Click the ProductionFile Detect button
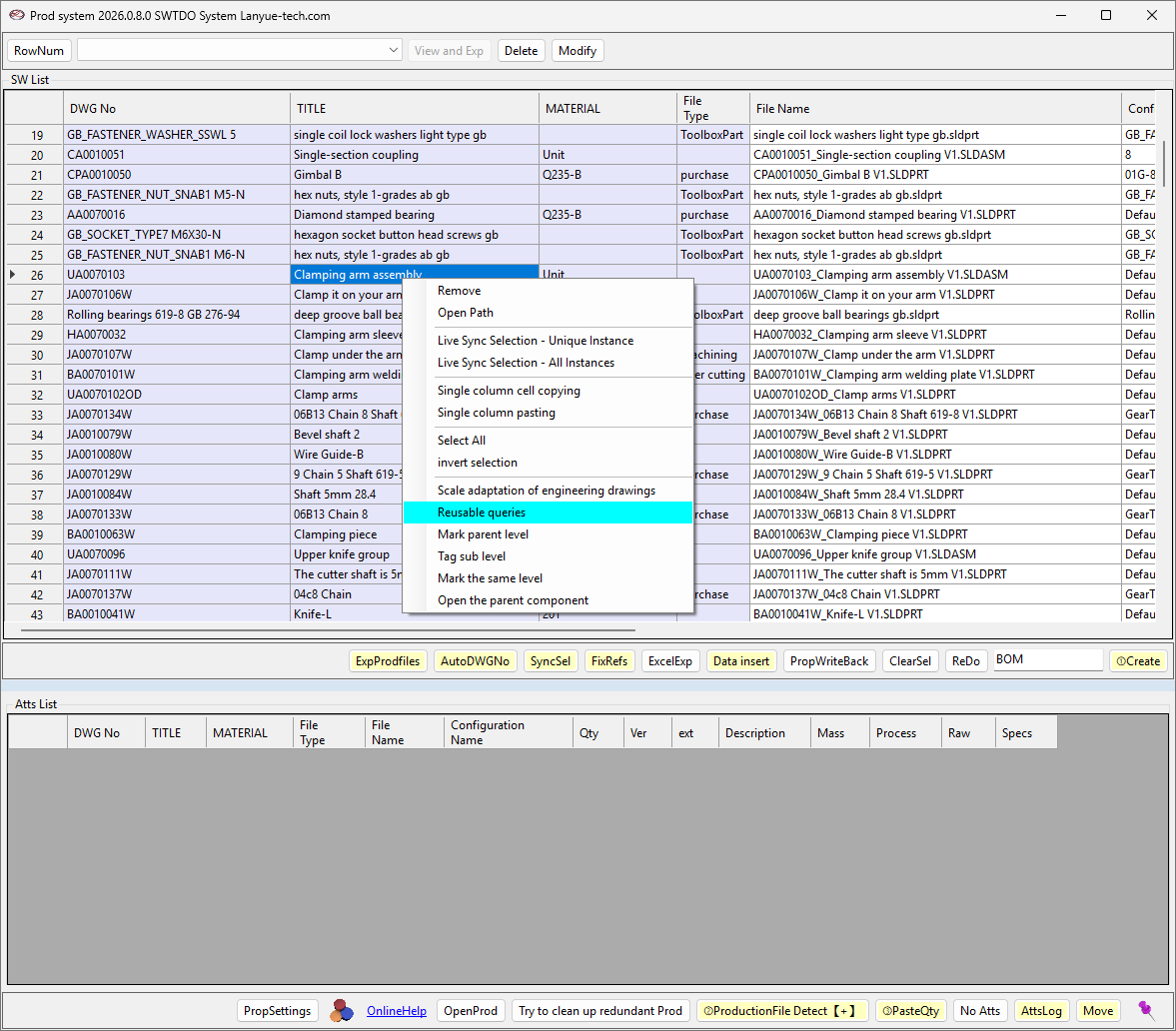1176x1031 pixels. (x=782, y=1011)
